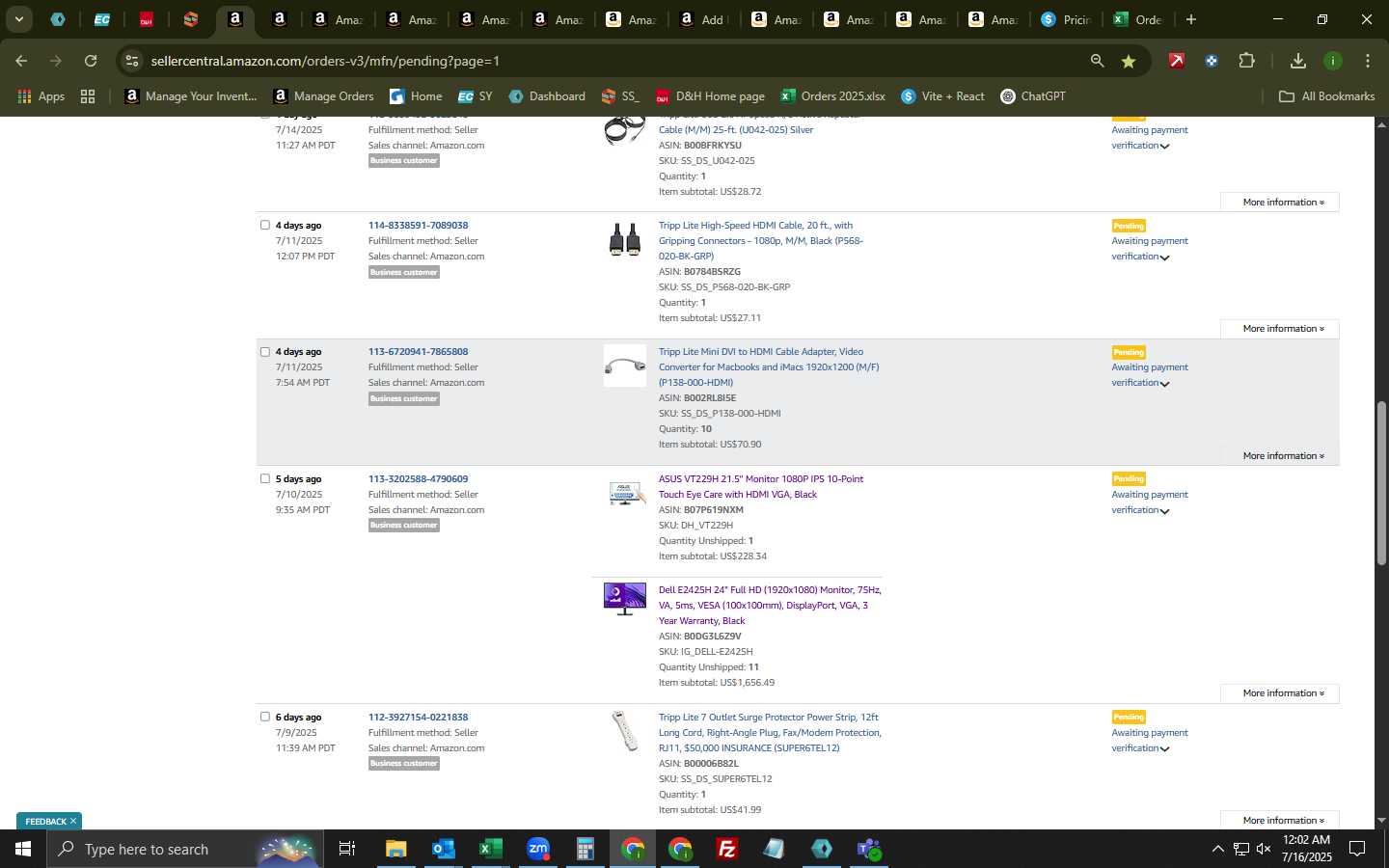Reload the Seller Central page
This screenshot has width=1389, height=868.
(x=91, y=61)
